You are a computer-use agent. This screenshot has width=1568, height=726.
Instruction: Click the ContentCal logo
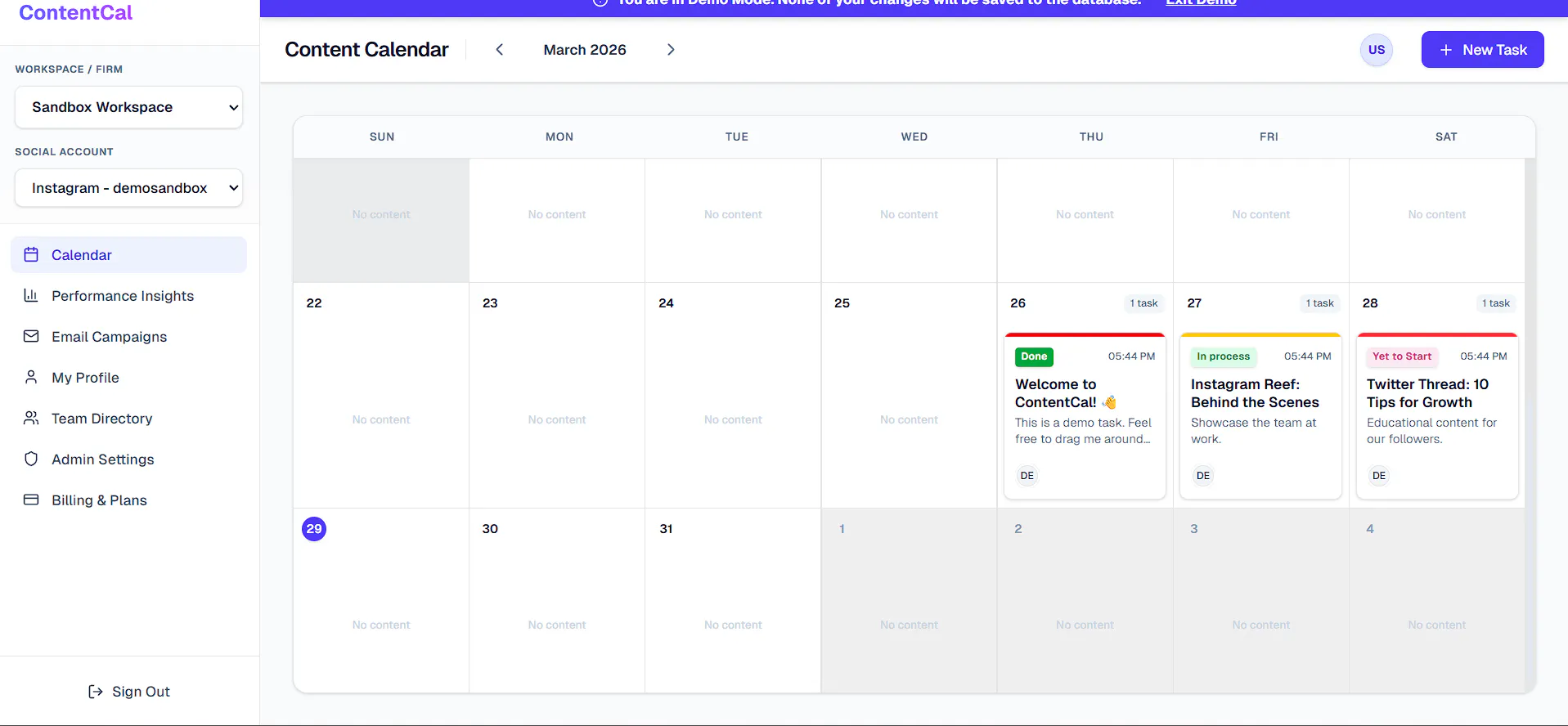click(x=75, y=12)
